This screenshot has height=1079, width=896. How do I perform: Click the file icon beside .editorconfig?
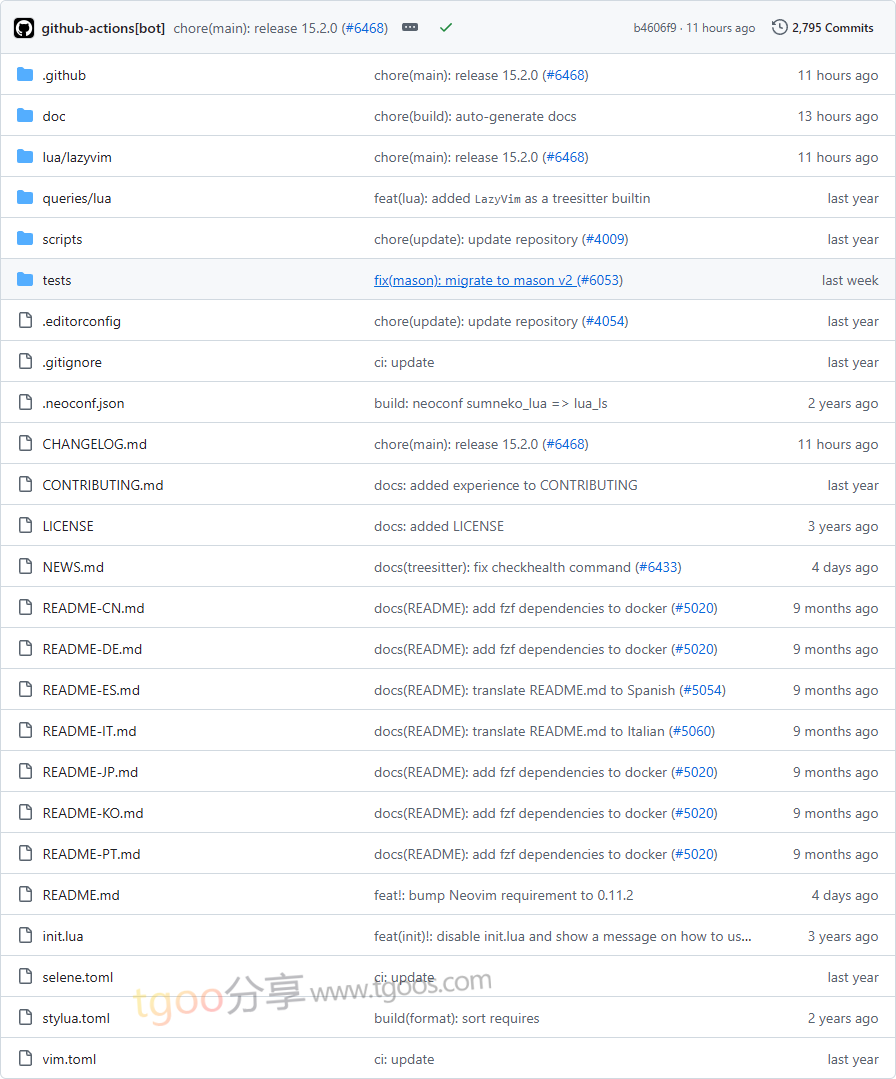pos(25,321)
